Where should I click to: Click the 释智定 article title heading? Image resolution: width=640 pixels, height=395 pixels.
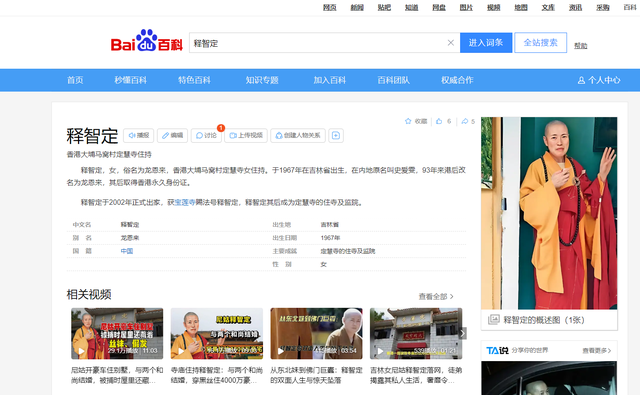92,136
